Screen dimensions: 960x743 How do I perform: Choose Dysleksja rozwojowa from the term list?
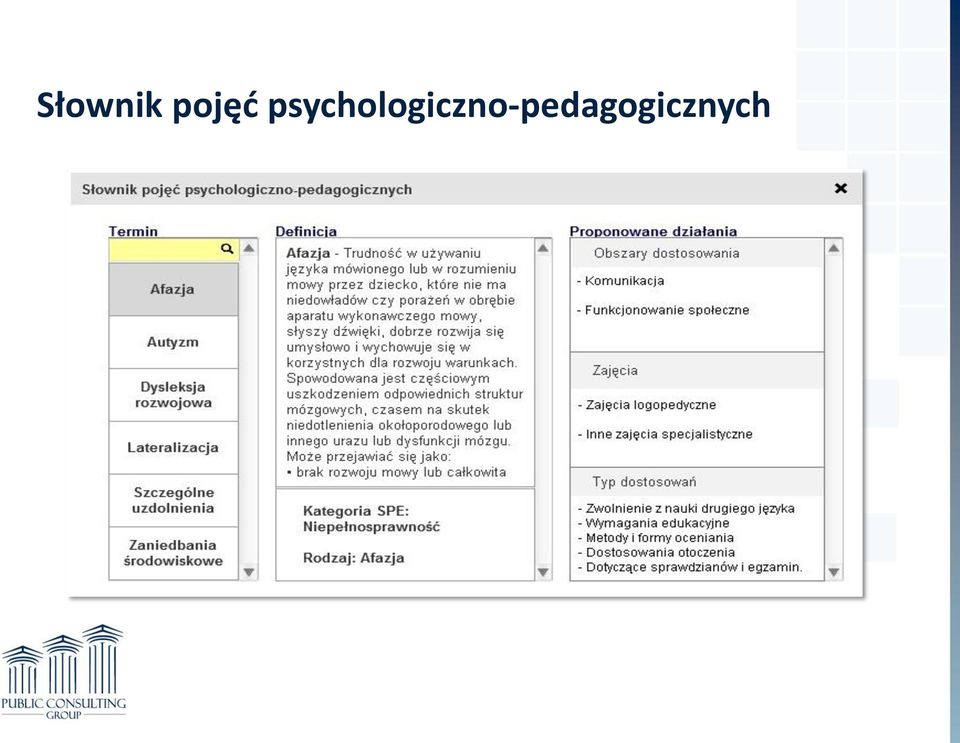[x=173, y=395]
